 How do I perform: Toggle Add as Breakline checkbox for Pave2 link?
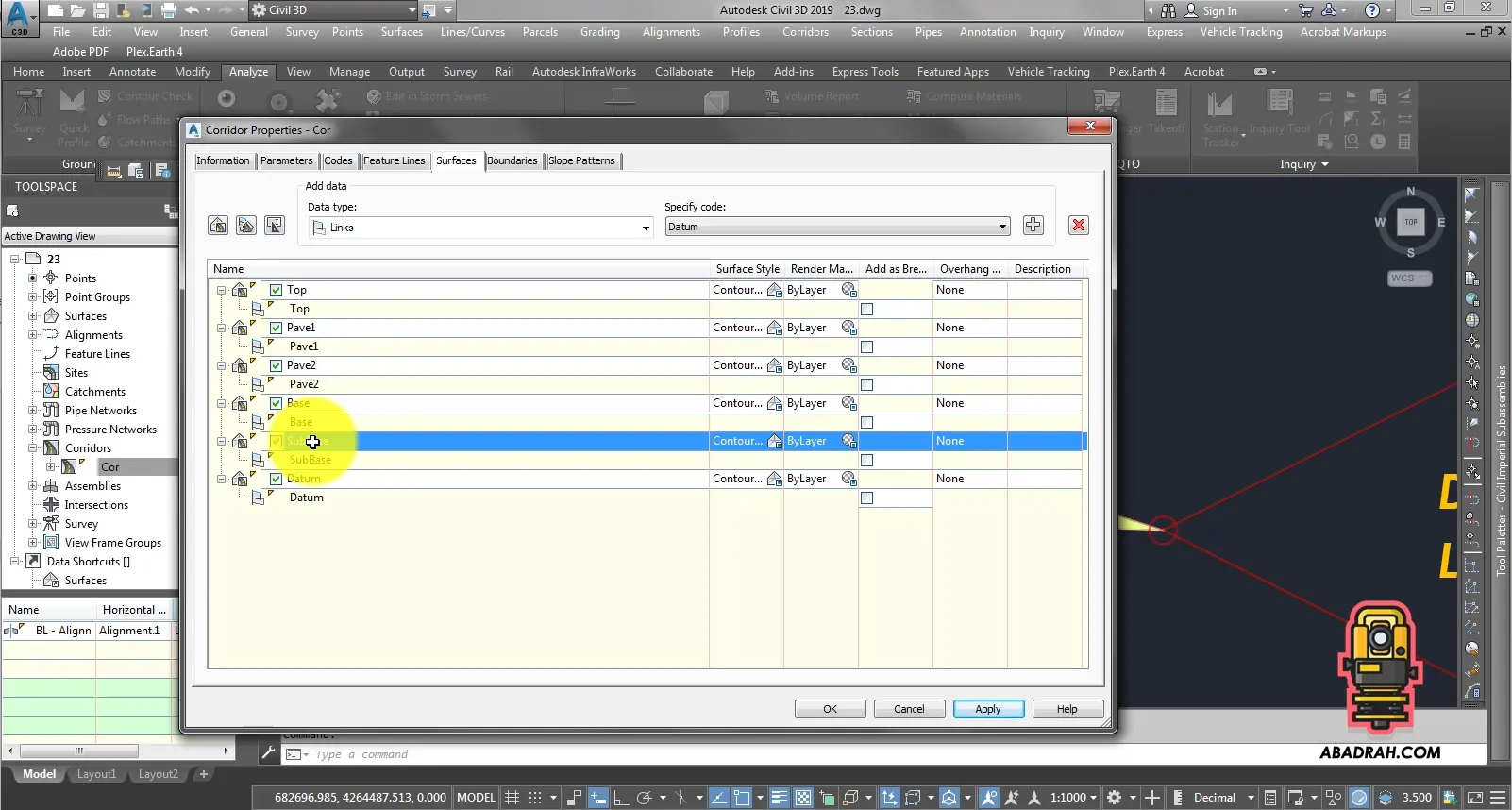866,384
